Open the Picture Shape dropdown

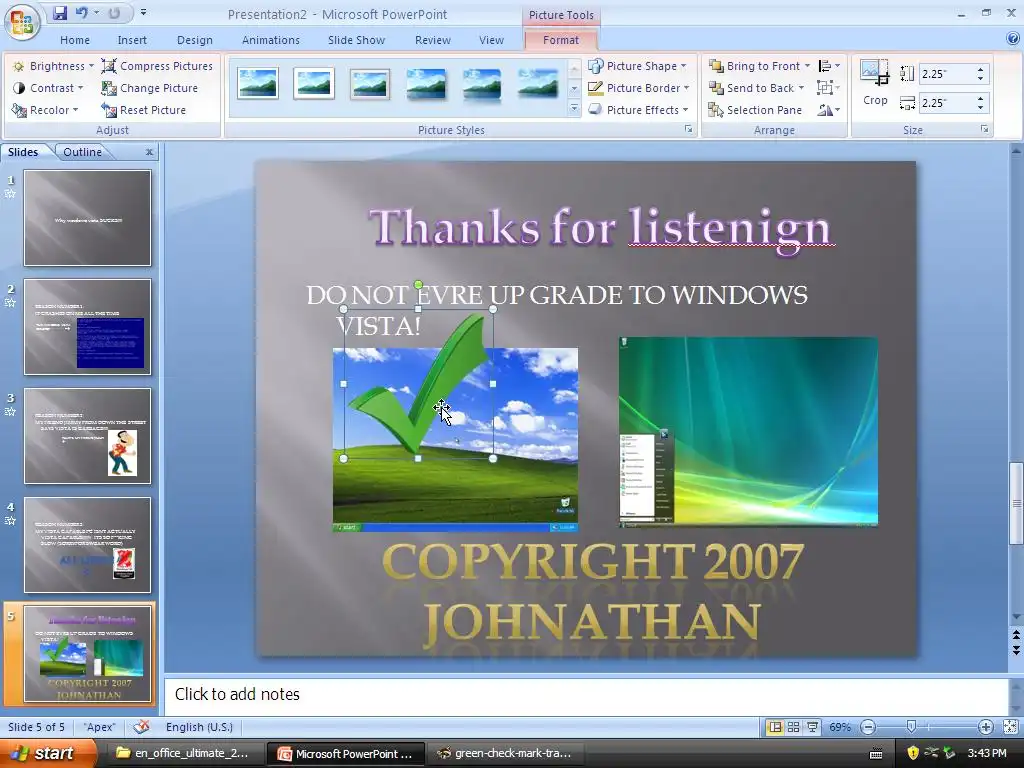pyautogui.click(x=637, y=66)
